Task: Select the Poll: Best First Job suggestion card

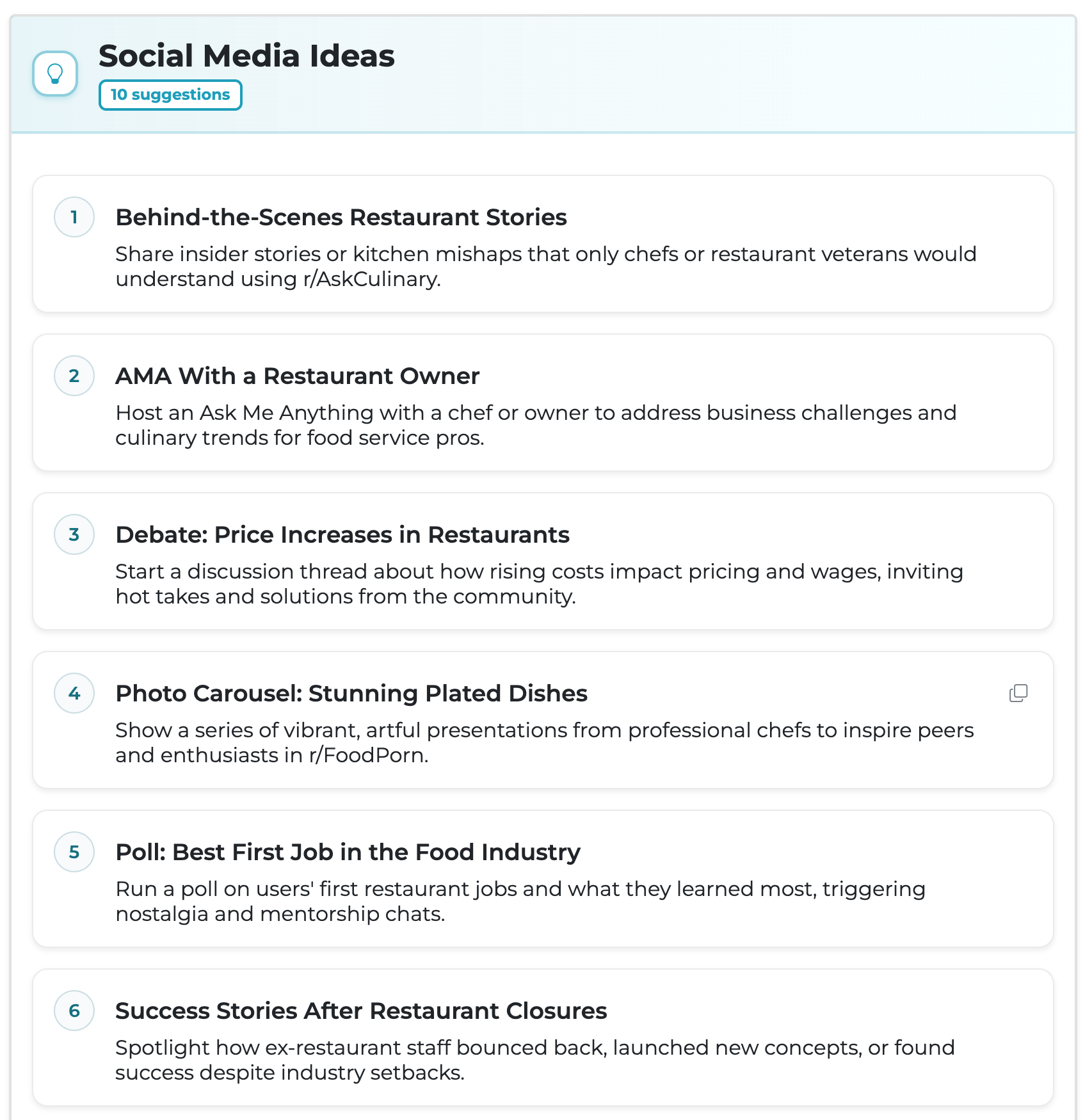Action: point(348,852)
